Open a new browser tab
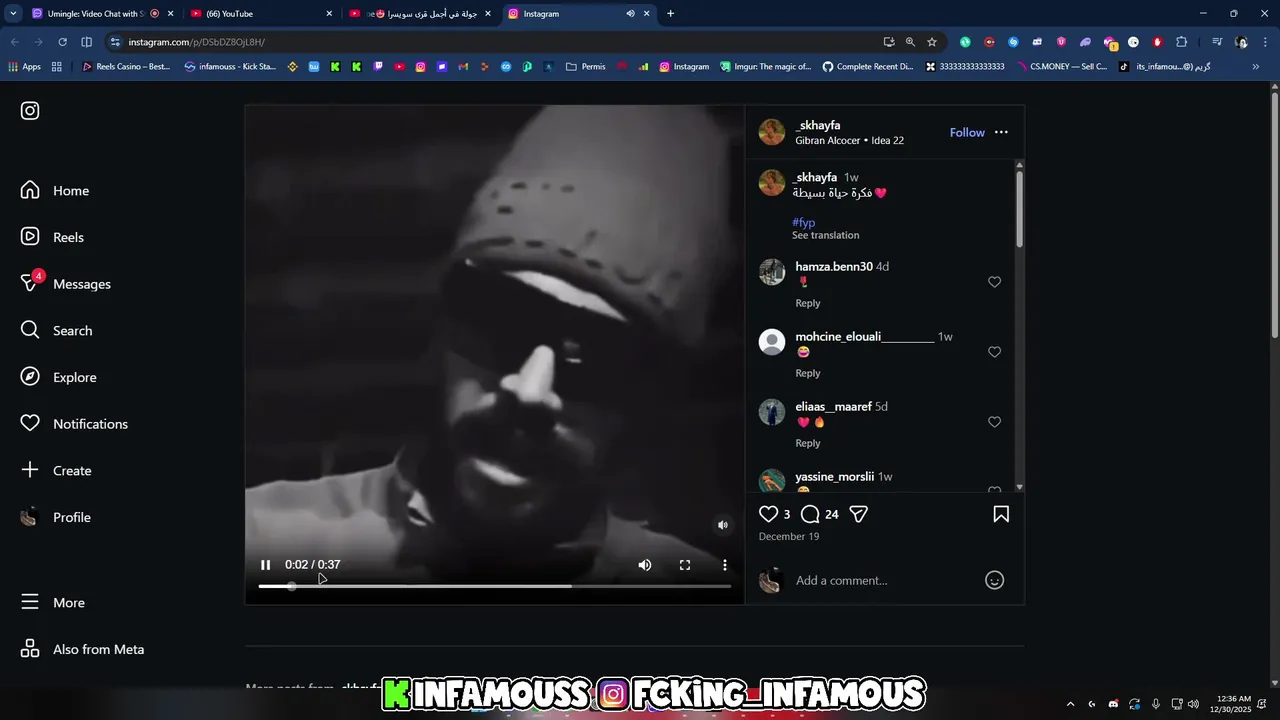This screenshot has height=720, width=1280. click(x=670, y=14)
